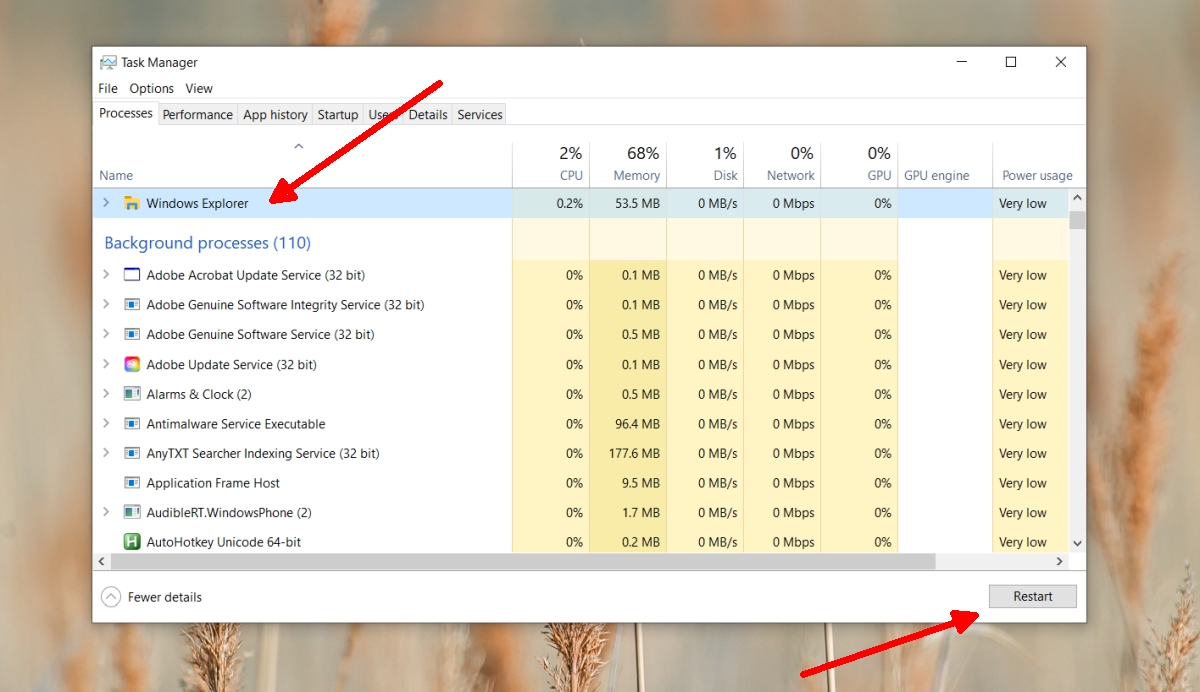Image resolution: width=1200 pixels, height=692 pixels.
Task: Switch to the Services tab
Action: pyautogui.click(x=480, y=115)
